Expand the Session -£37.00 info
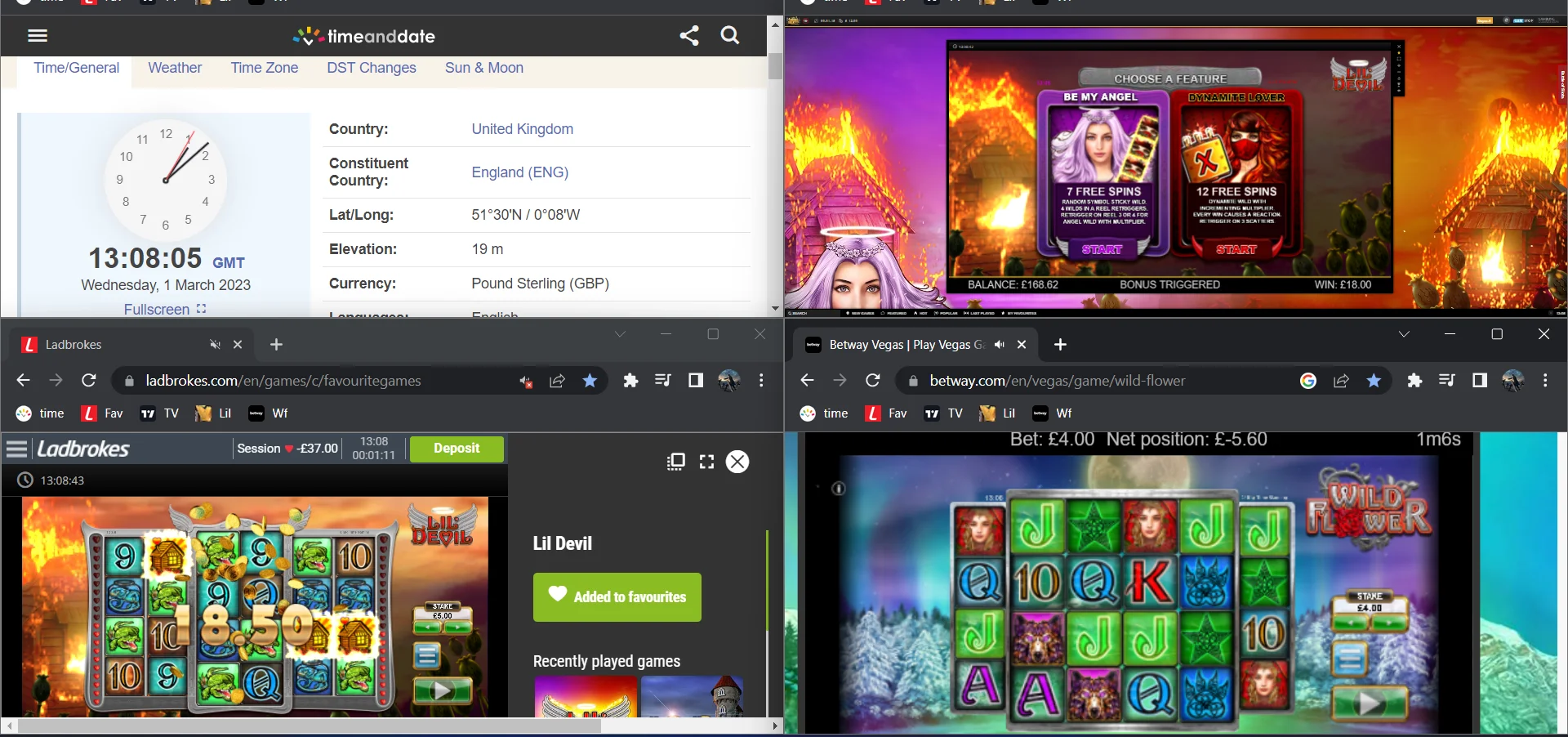 (287, 449)
